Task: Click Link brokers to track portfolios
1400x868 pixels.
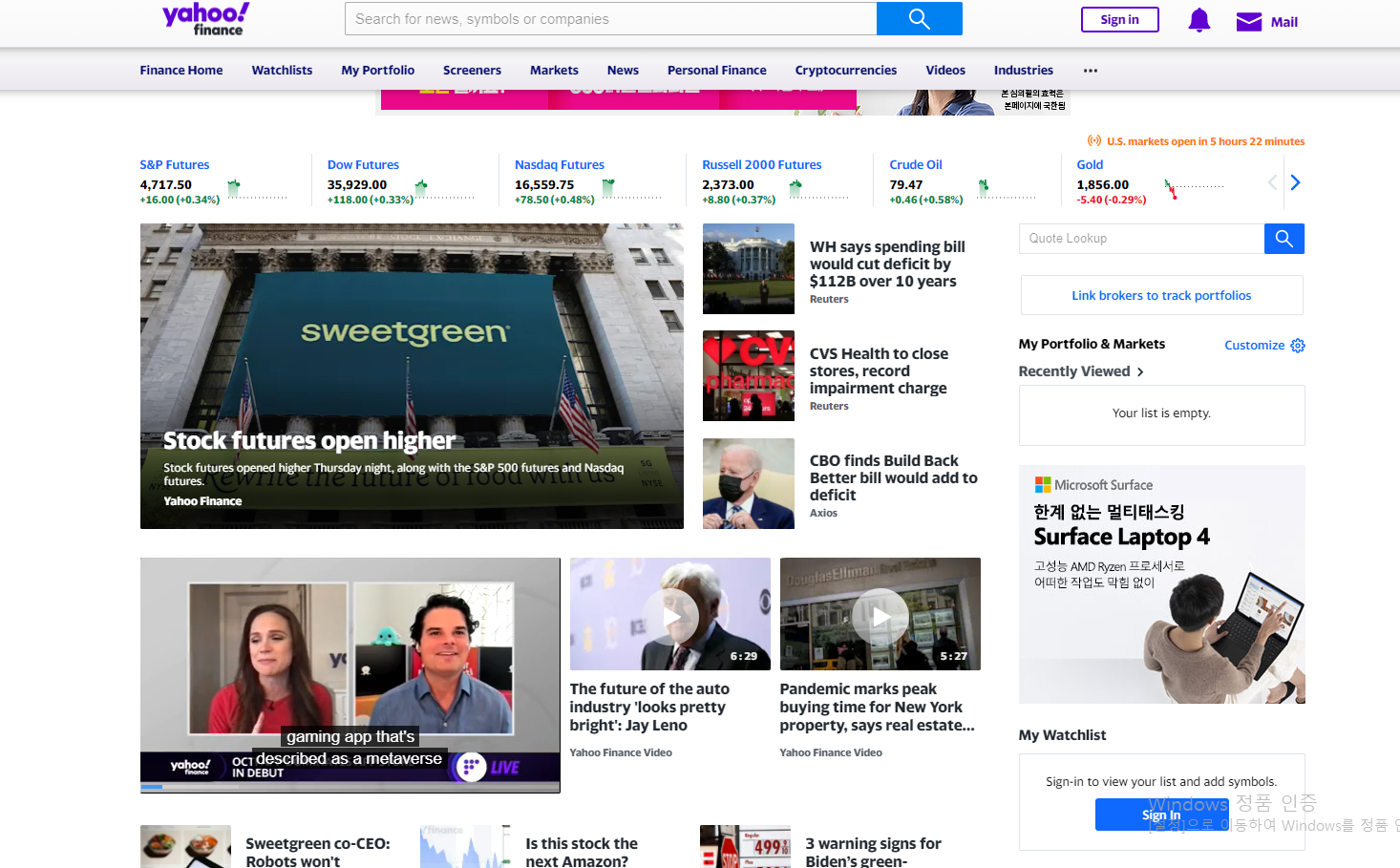Action: (x=1161, y=296)
